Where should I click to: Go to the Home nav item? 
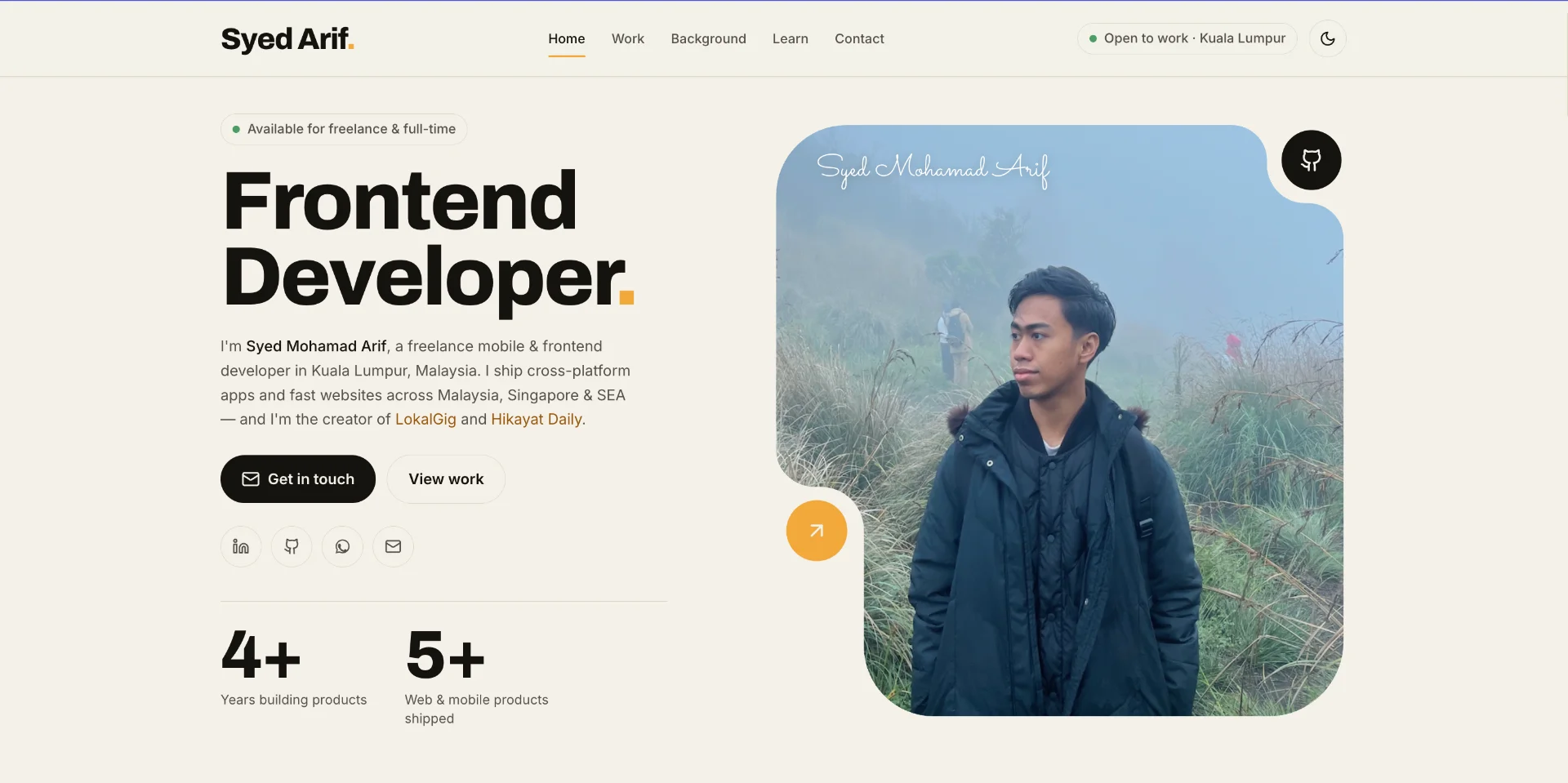coord(567,38)
